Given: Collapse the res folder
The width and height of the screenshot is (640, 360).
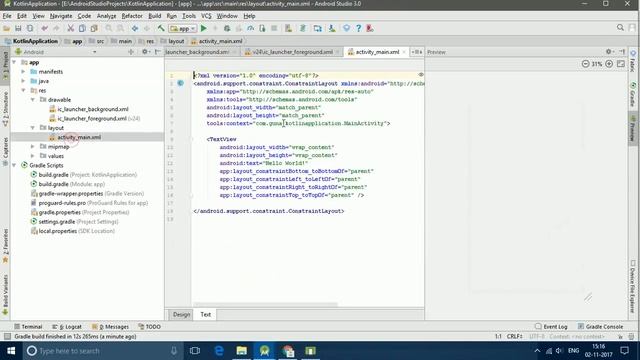Looking at the screenshot, I should point(23,90).
